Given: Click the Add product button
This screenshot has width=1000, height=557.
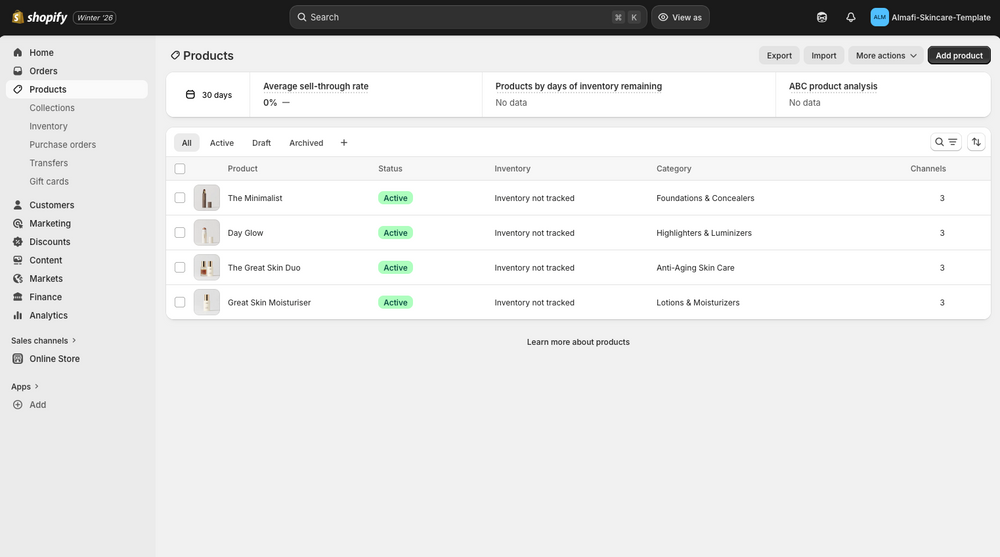Looking at the screenshot, I should pyautogui.click(x=958, y=56).
